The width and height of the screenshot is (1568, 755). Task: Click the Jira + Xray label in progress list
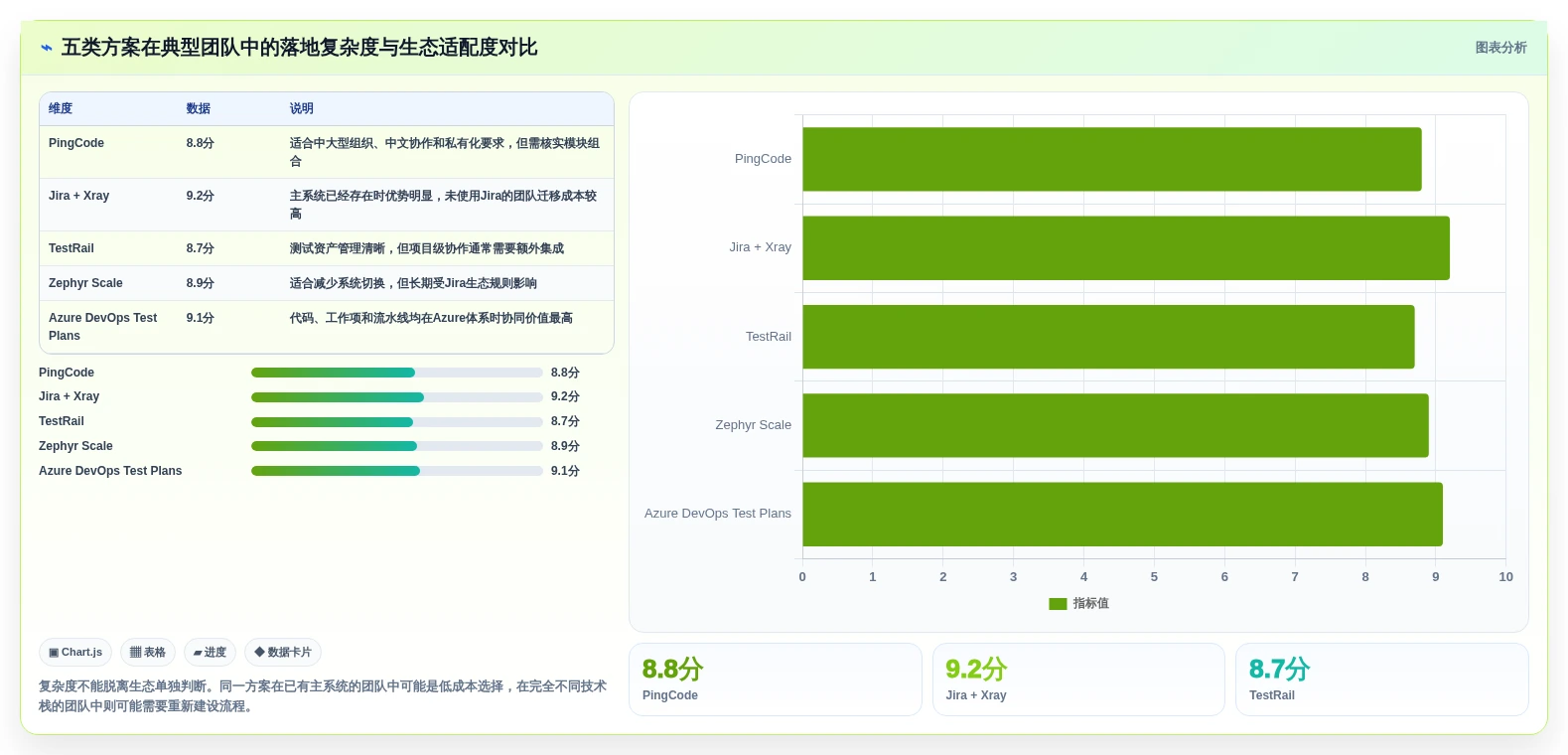69,396
